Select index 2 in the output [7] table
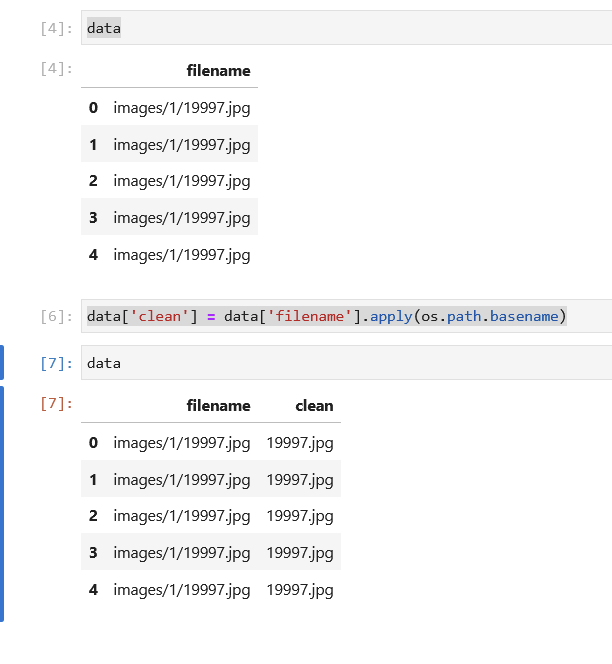The image size is (612, 664). point(93,516)
